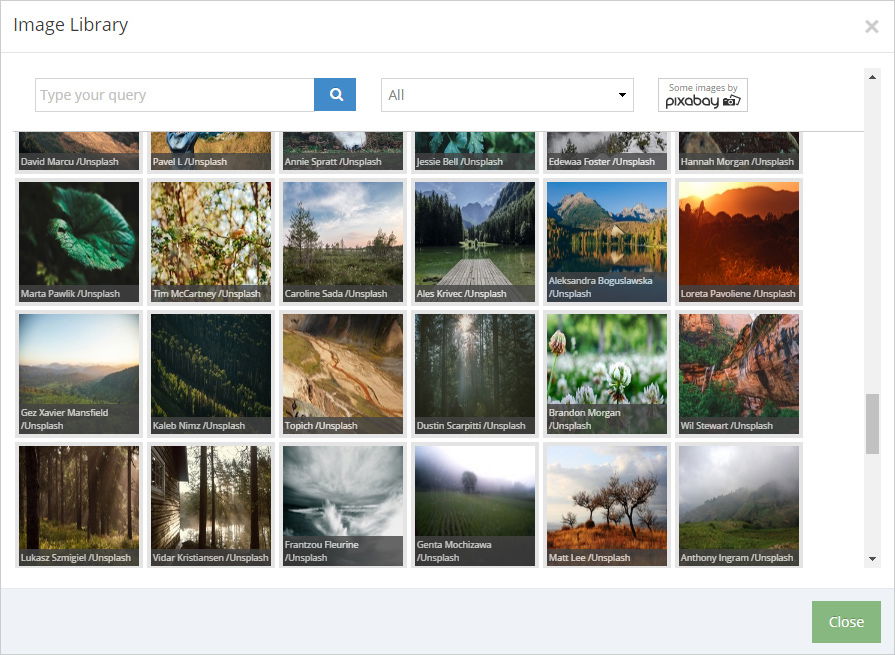Choose the Marta Pawlik green leaf image
Image resolution: width=895 pixels, height=655 pixels.
coord(79,241)
